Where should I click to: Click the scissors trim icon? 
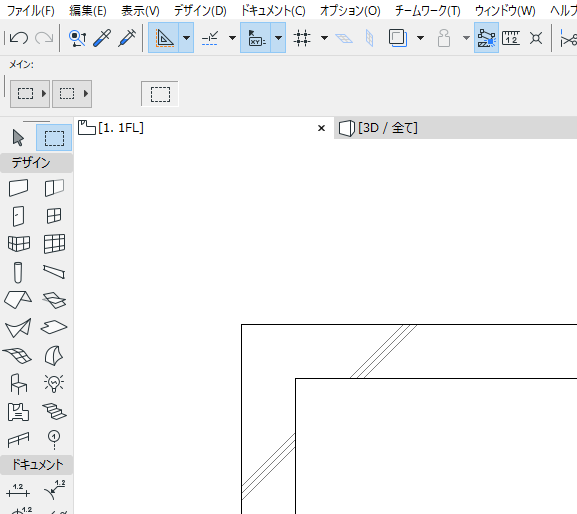(x=569, y=39)
